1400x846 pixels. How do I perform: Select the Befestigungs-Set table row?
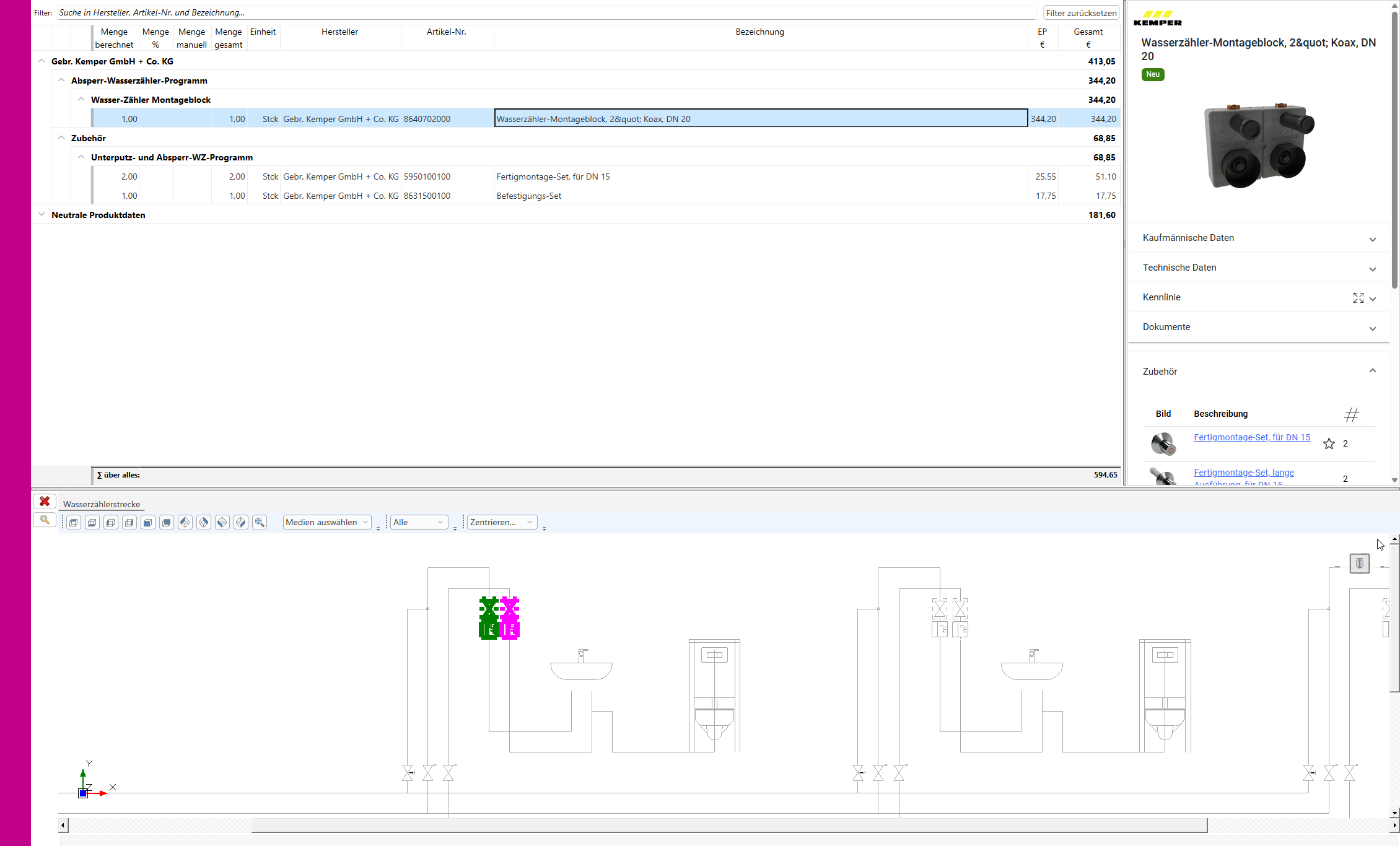tap(606, 195)
